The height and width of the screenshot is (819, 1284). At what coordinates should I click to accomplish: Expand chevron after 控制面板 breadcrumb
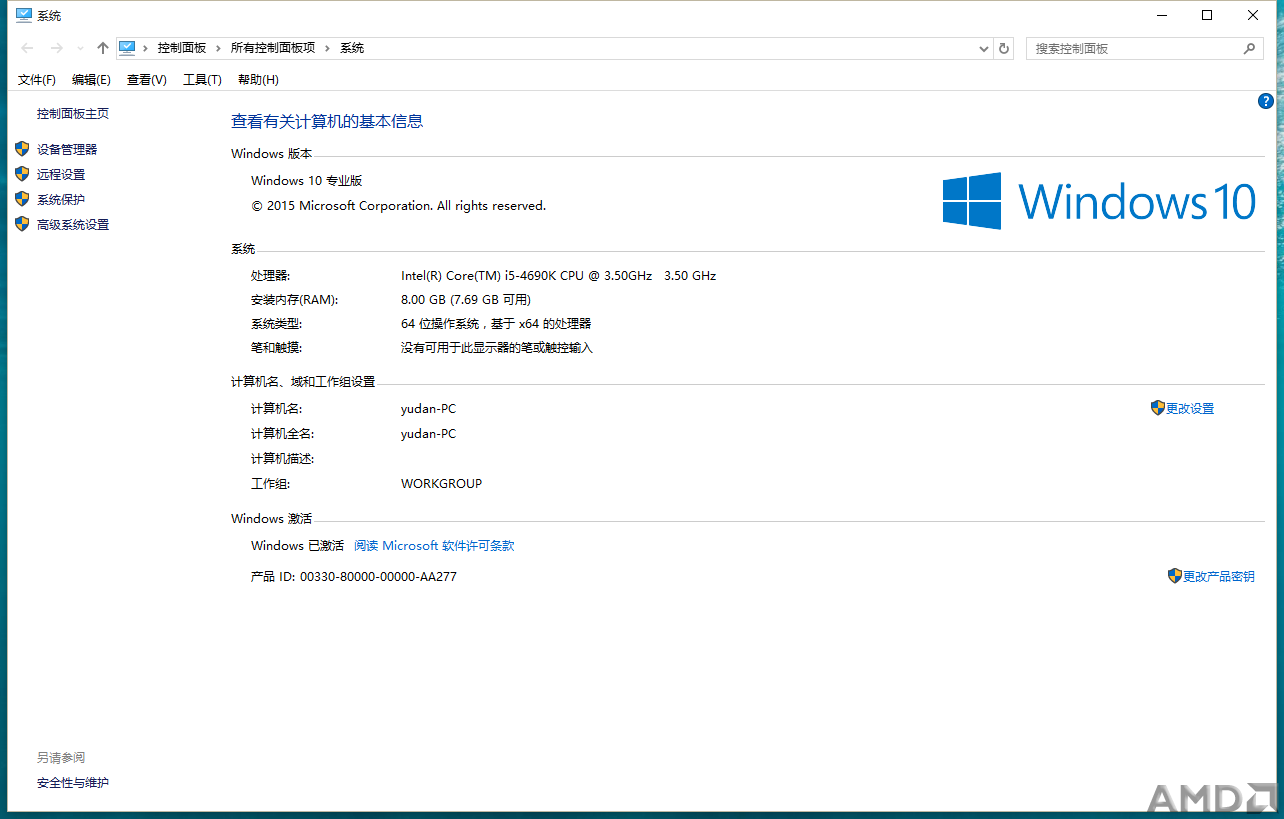218,48
